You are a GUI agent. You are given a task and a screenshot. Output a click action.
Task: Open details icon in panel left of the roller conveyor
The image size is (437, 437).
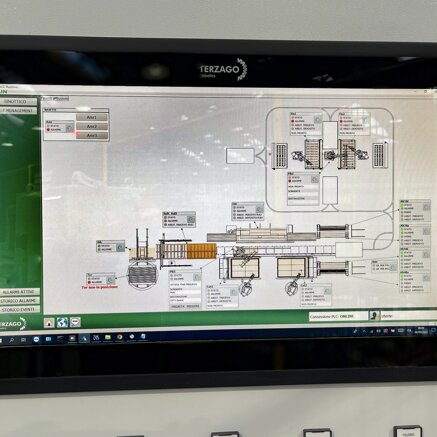[x=120, y=247]
